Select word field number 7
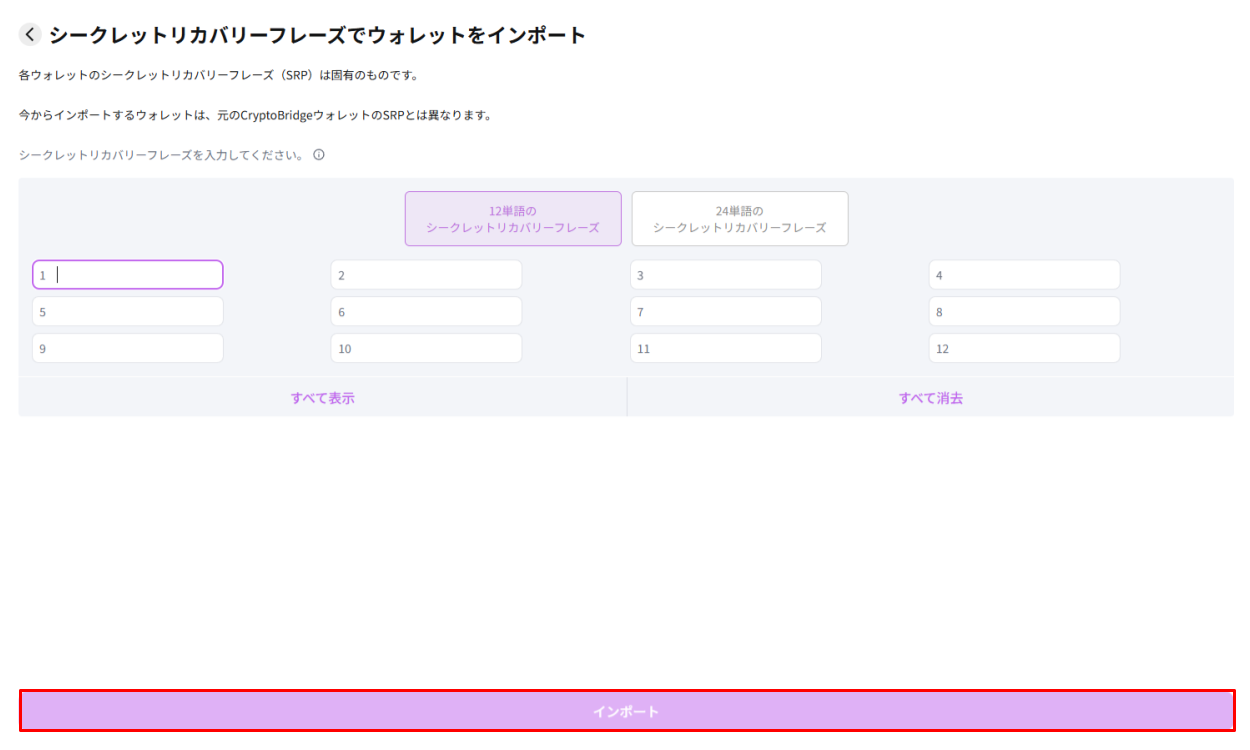 726,312
